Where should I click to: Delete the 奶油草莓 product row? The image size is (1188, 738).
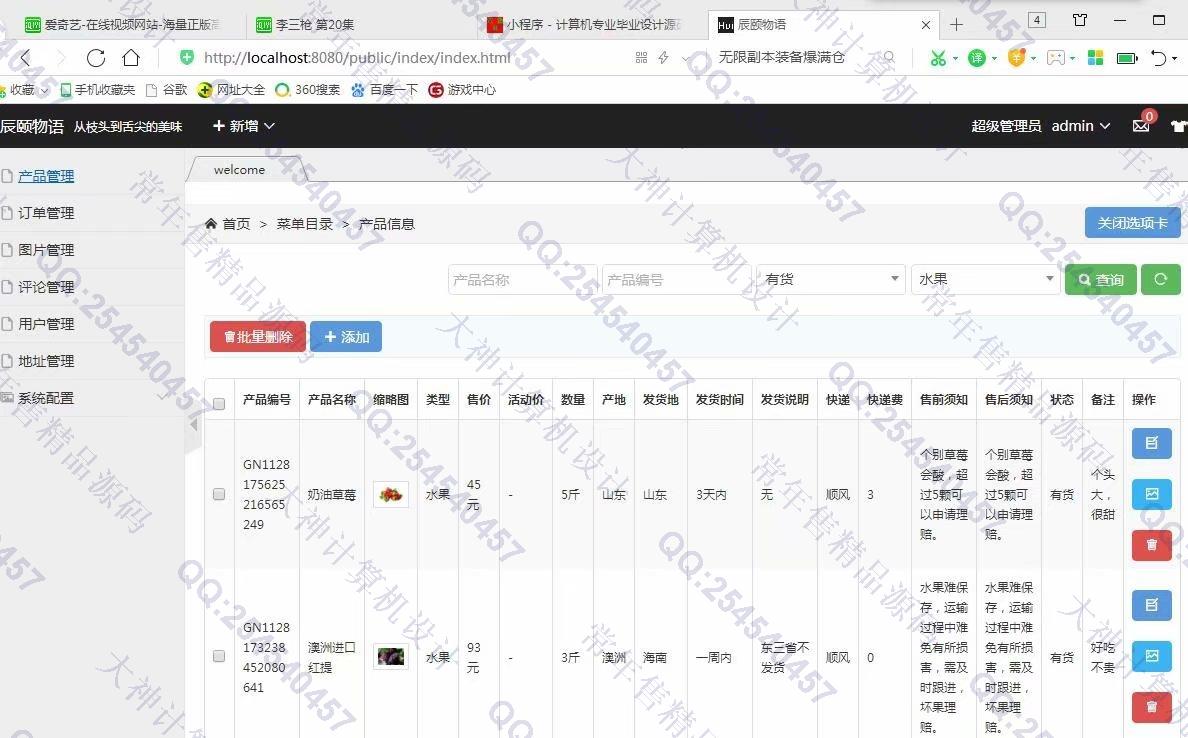(1152, 545)
